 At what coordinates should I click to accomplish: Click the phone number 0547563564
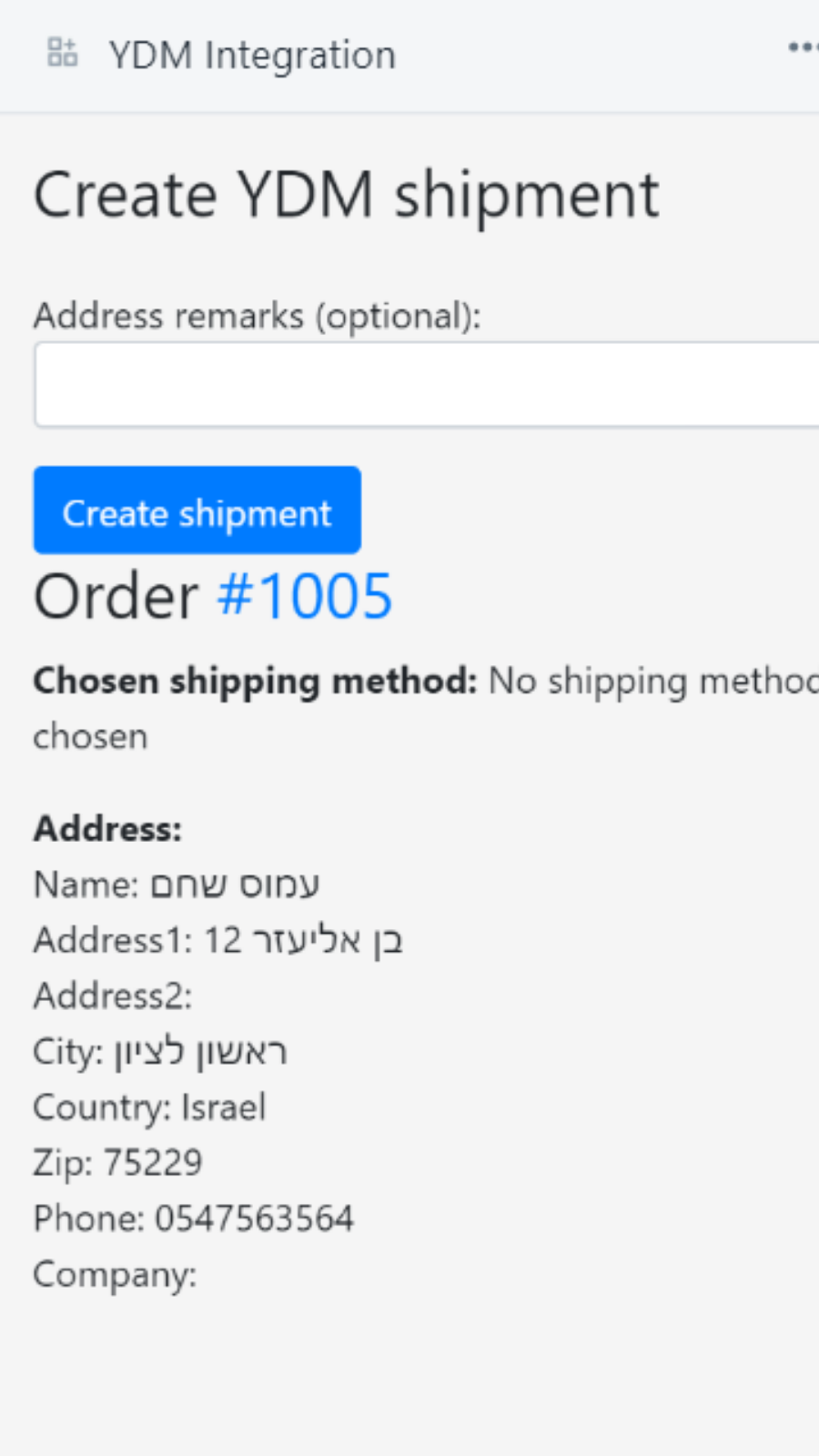[x=255, y=1218]
